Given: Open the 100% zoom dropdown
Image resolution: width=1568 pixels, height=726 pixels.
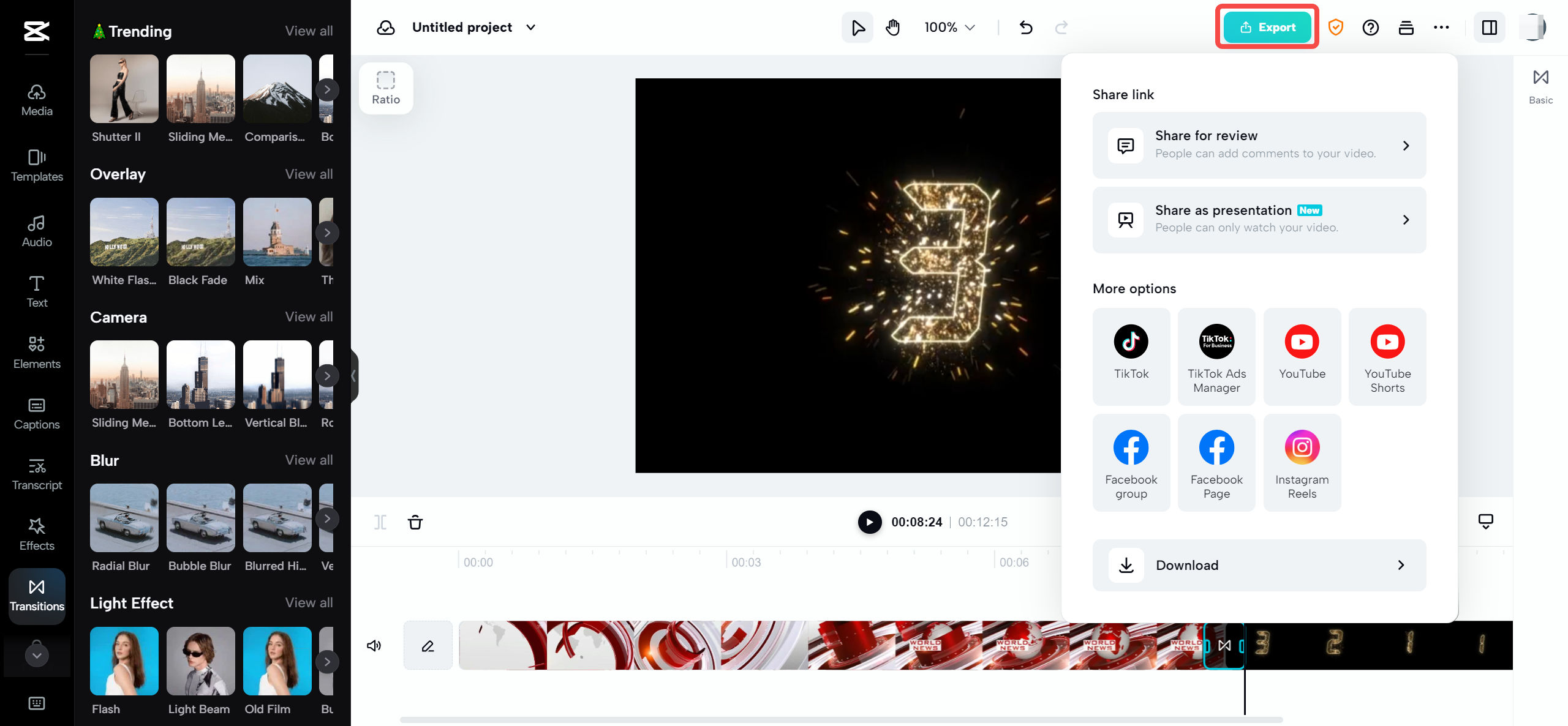Looking at the screenshot, I should [x=950, y=28].
